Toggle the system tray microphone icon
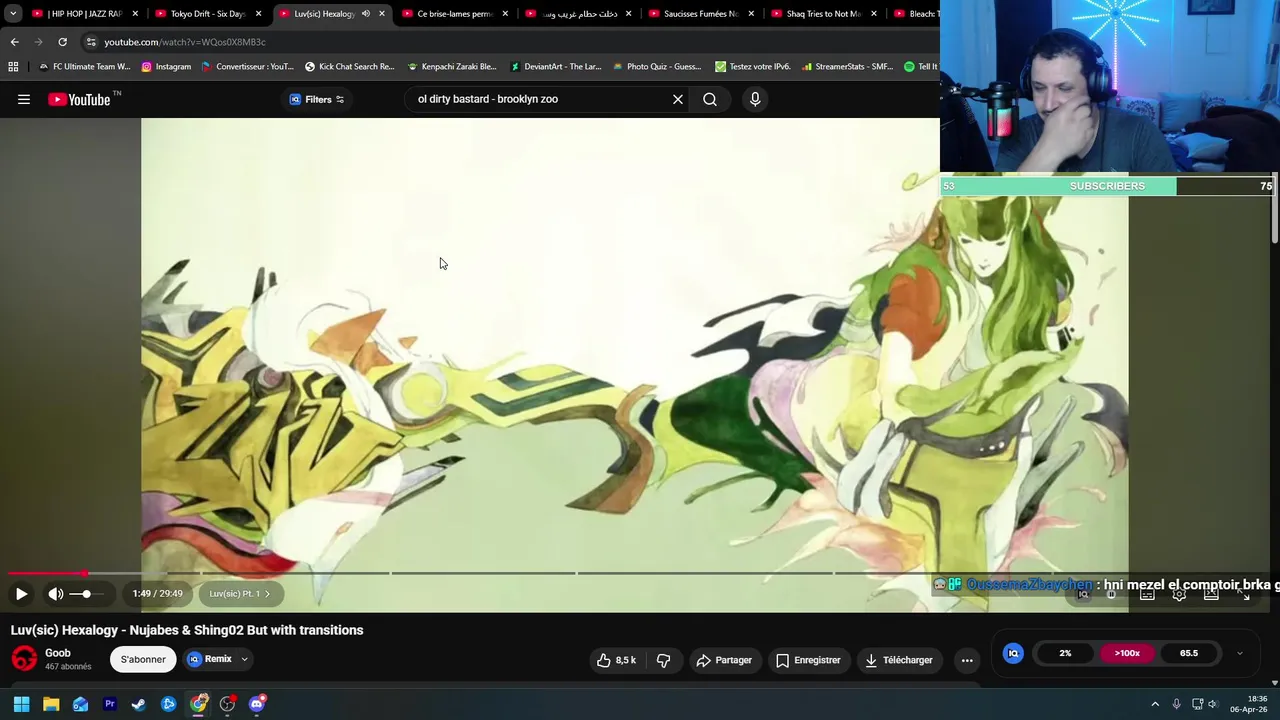The image size is (1280, 720). pyautogui.click(x=1176, y=704)
